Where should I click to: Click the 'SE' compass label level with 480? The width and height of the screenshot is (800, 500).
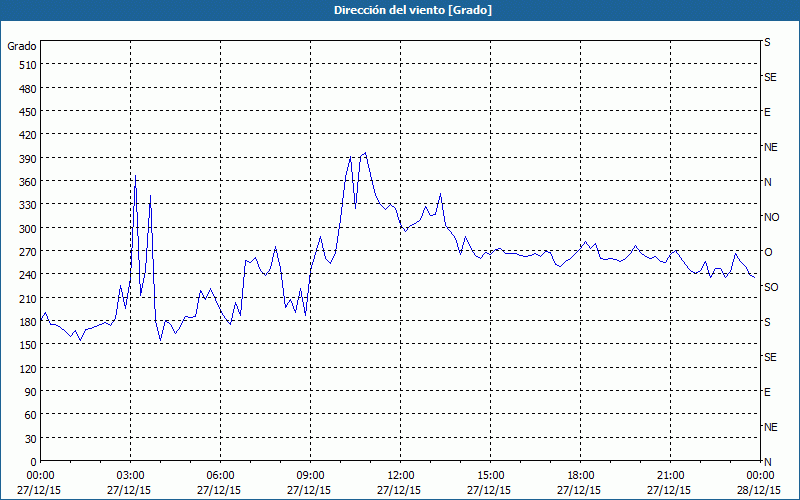tap(770, 77)
